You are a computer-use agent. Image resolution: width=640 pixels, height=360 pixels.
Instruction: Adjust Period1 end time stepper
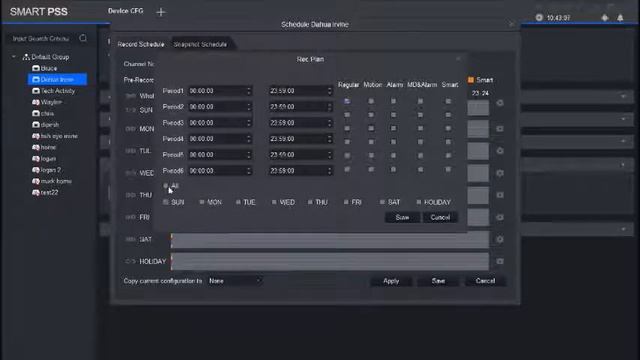(x=329, y=91)
